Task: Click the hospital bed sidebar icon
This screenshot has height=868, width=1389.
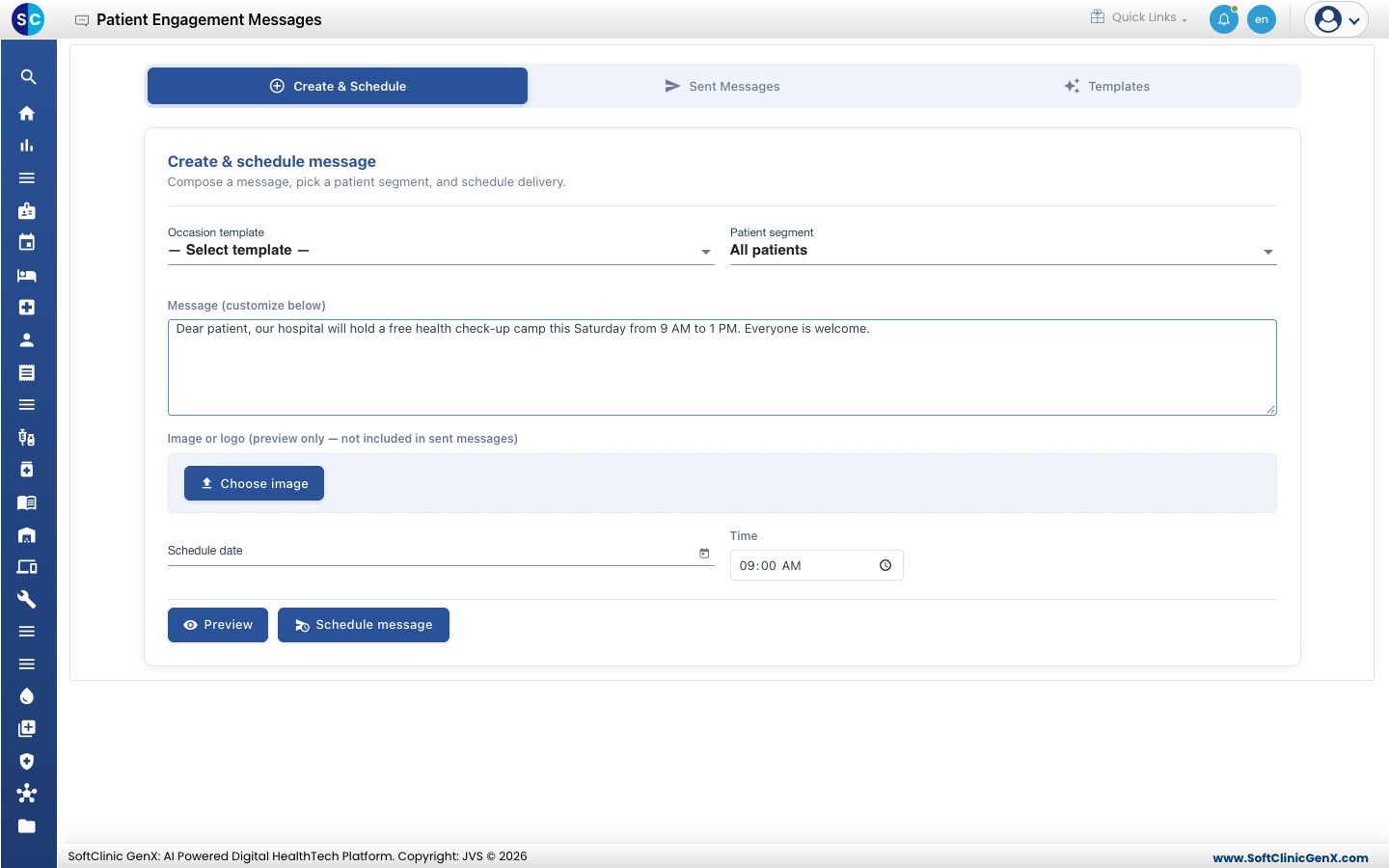Action: tap(27, 275)
